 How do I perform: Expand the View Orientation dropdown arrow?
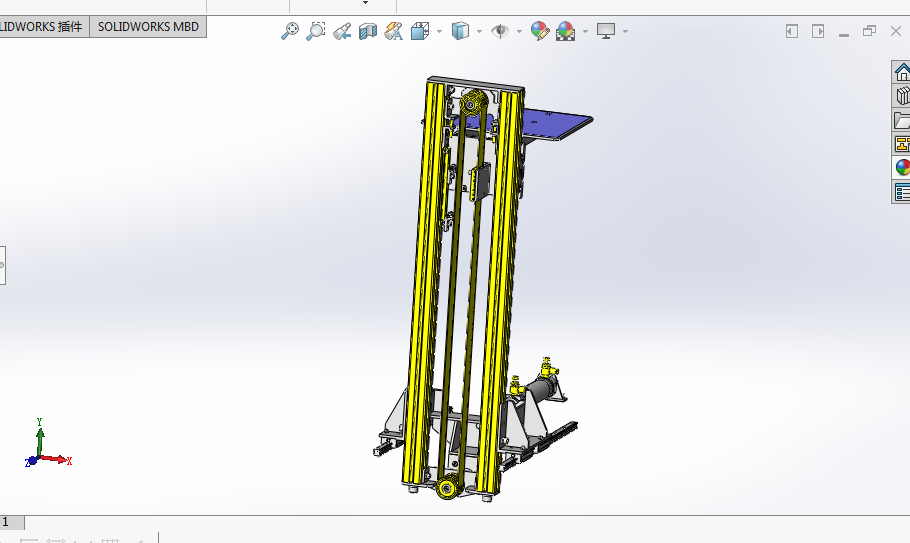pos(439,31)
